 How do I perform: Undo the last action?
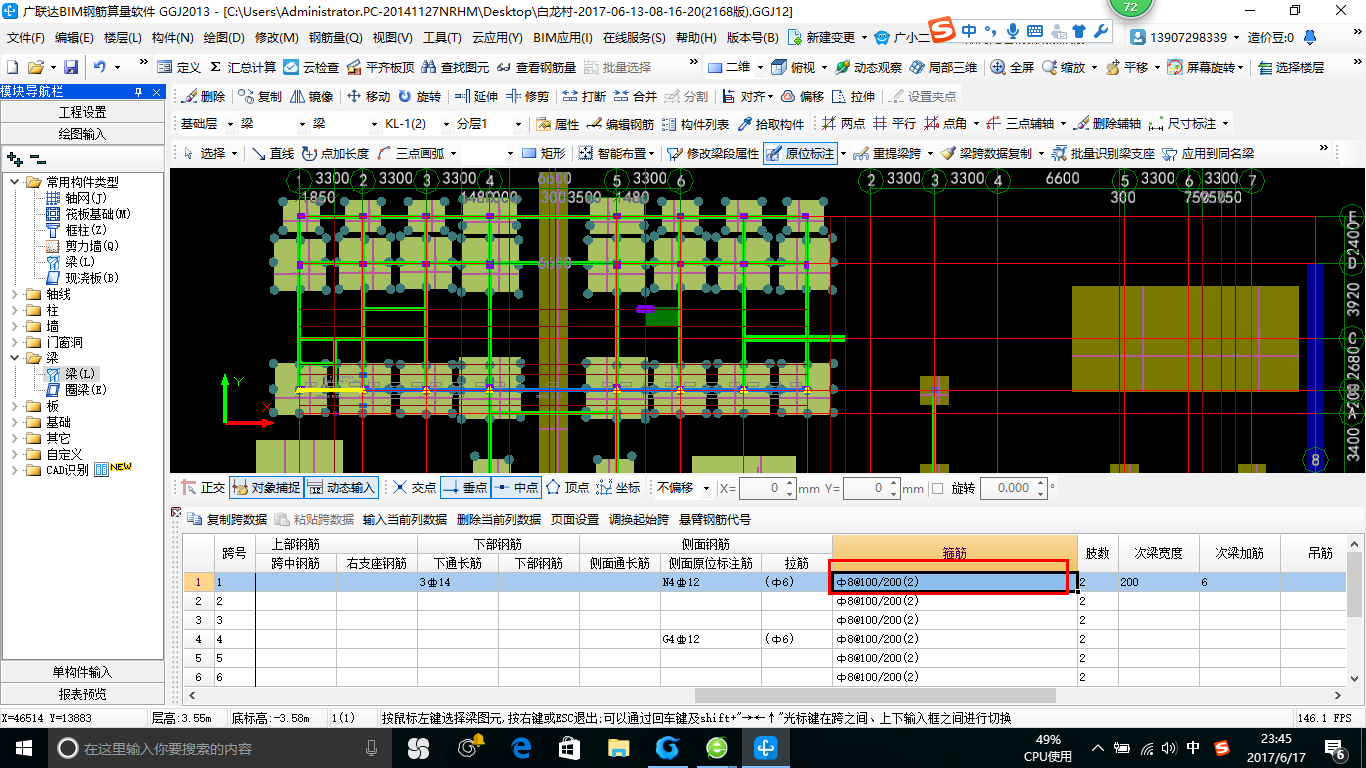[x=100, y=67]
